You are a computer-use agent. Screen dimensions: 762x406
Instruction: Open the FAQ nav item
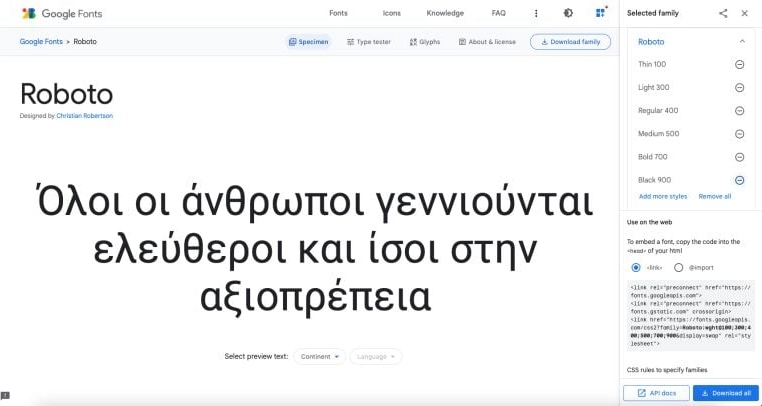pos(499,13)
